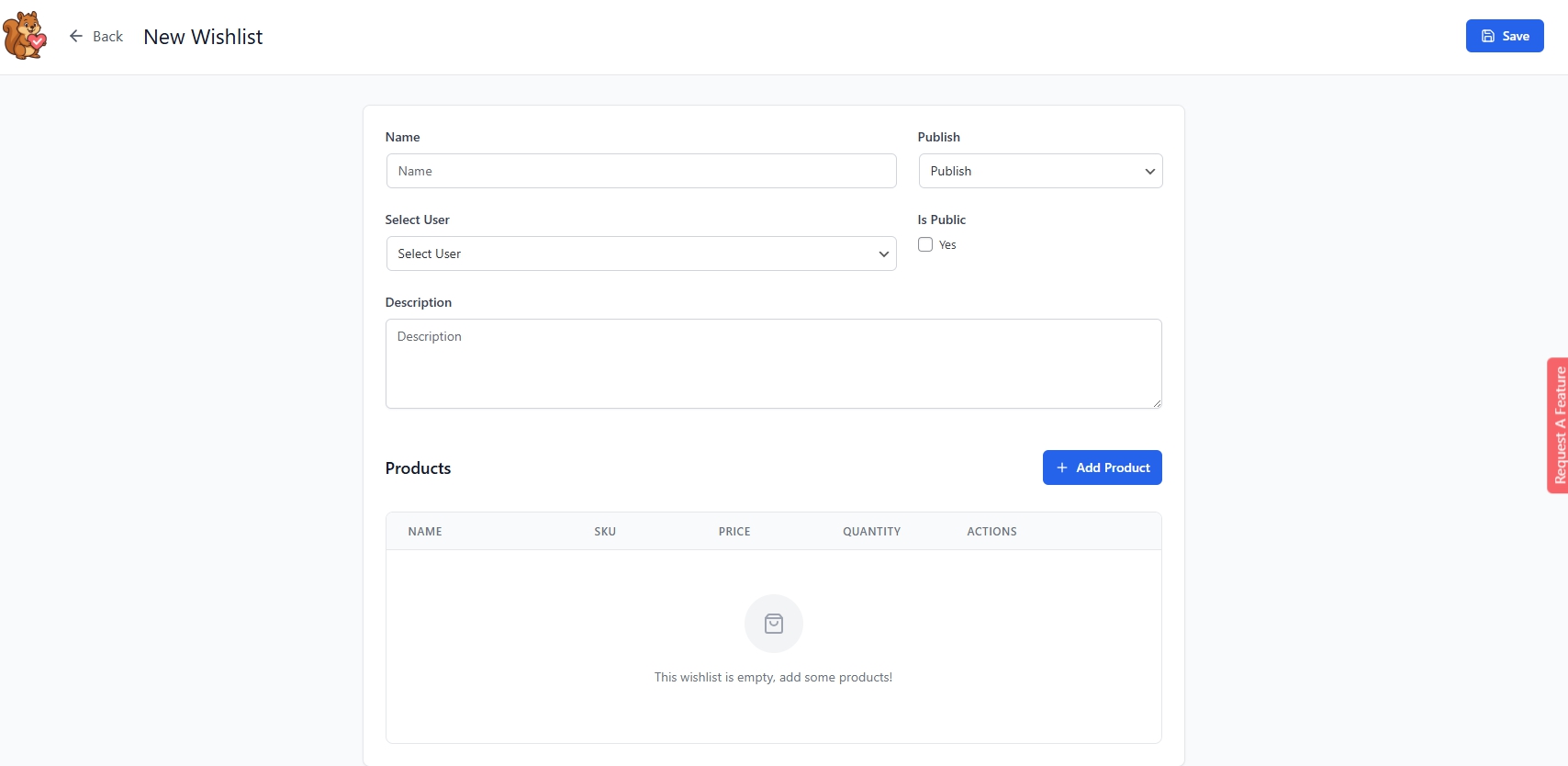Click the back arrow icon
1568x766 pixels.
[76, 36]
